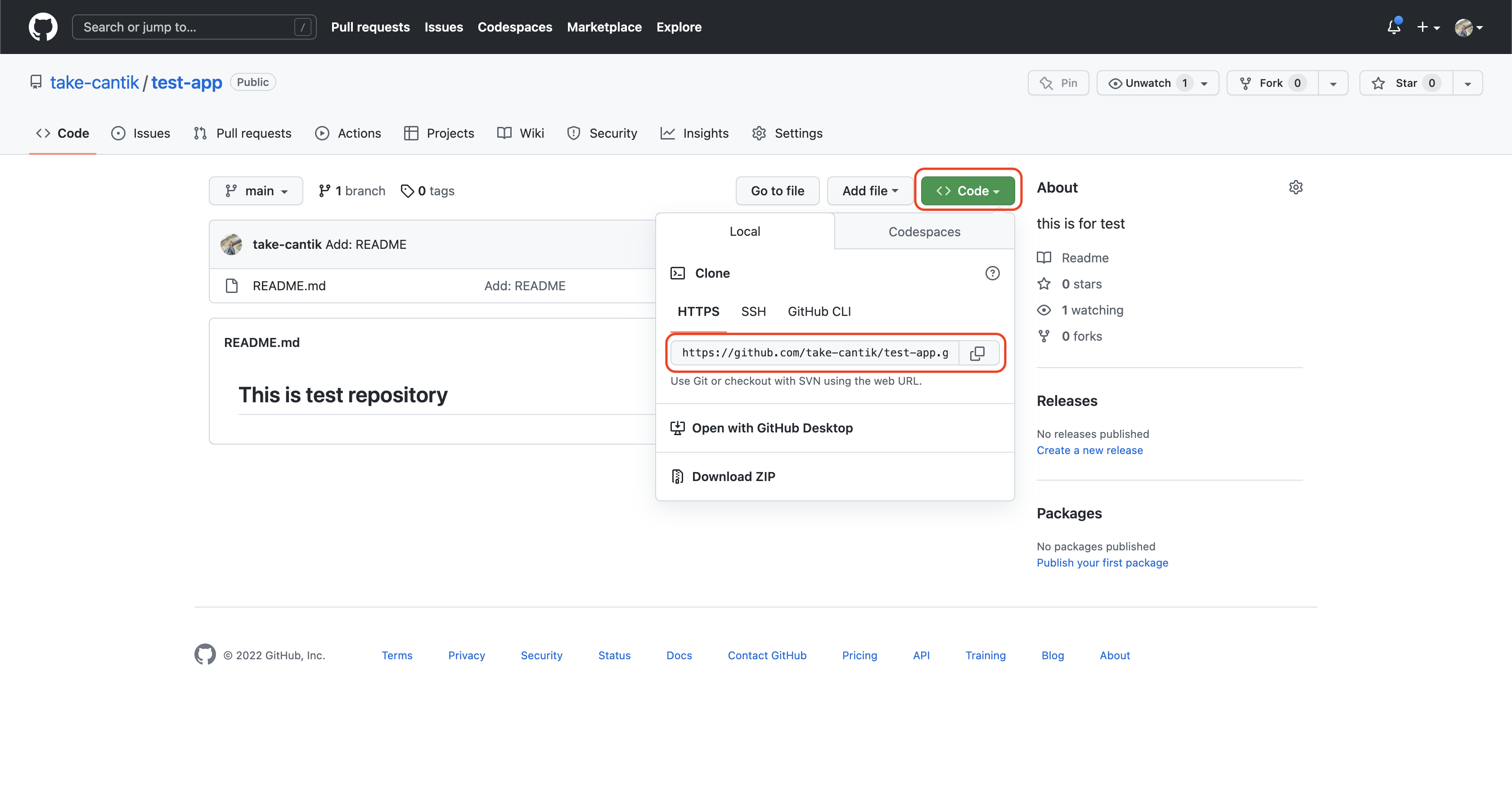Click the GitHub logo in header
Screen dimensions: 1512x810
pyautogui.click(x=44, y=27)
